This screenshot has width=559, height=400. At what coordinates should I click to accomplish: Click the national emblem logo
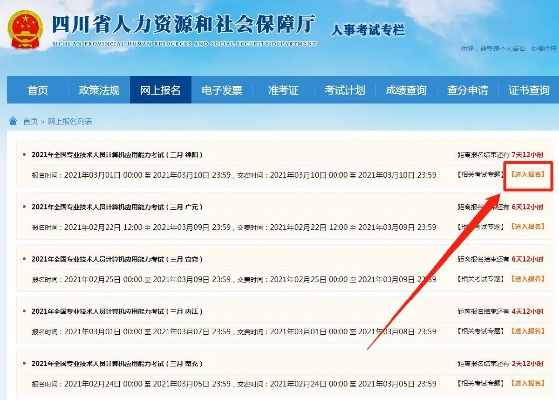coord(25,30)
